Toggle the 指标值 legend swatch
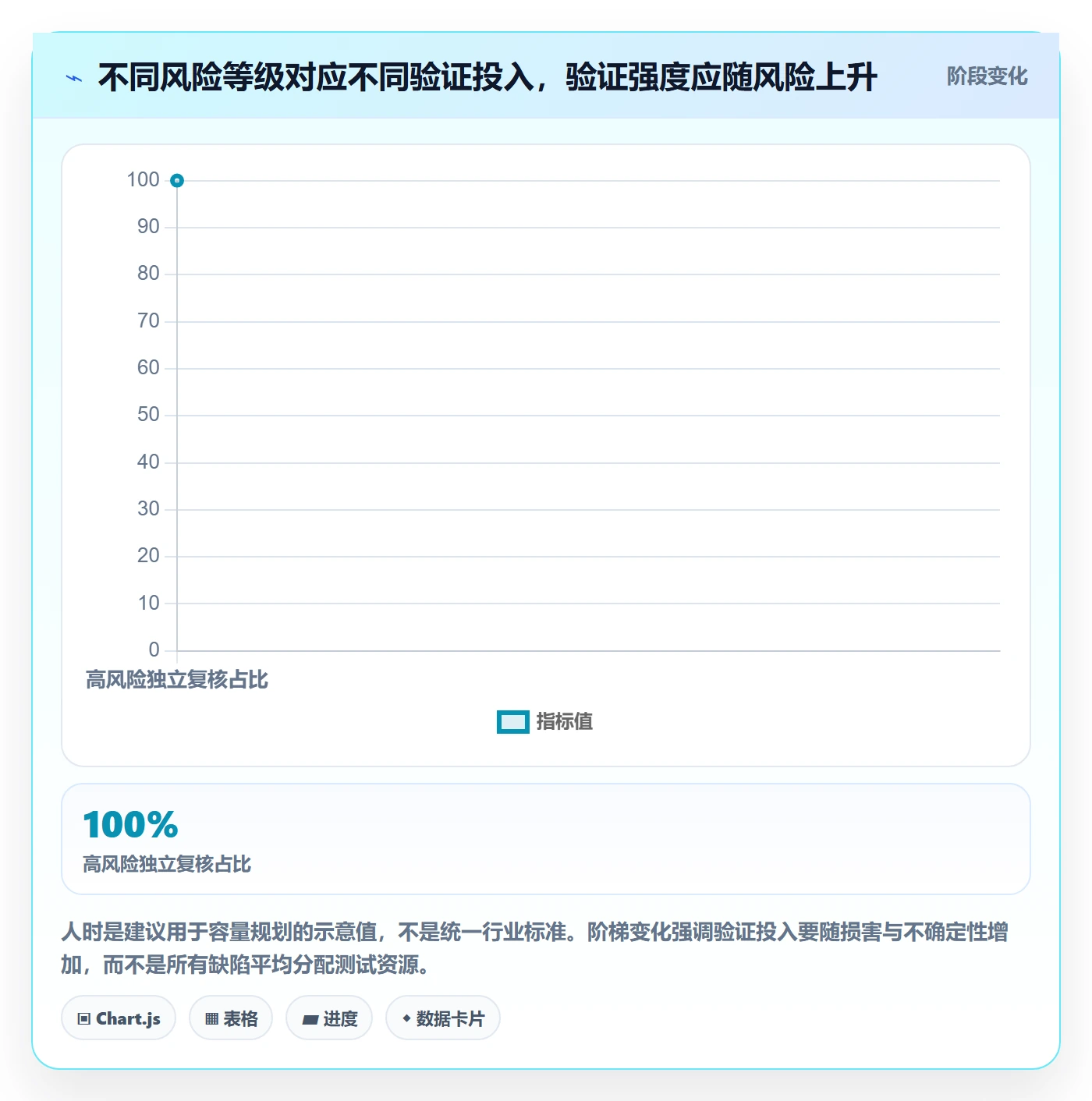Image resolution: width=1092 pixels, height=1101 pixels. click(513, 722)
